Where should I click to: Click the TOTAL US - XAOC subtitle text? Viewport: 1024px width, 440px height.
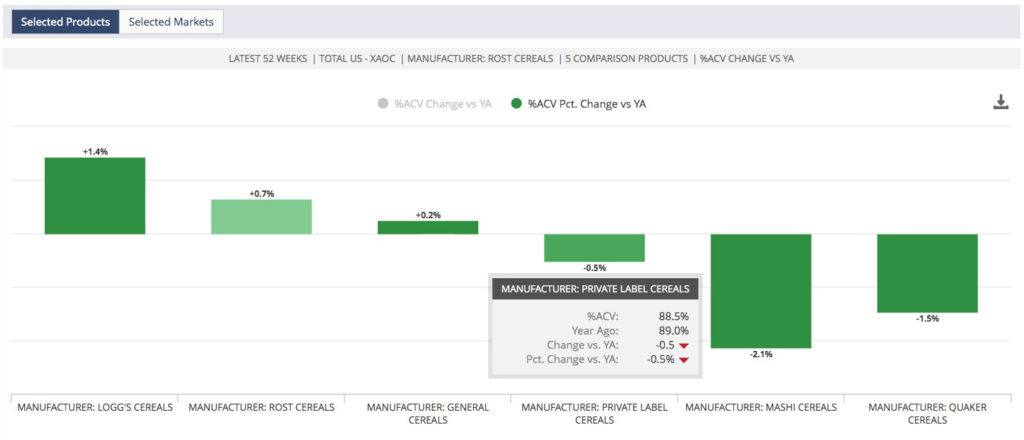[x=357, y=59]
